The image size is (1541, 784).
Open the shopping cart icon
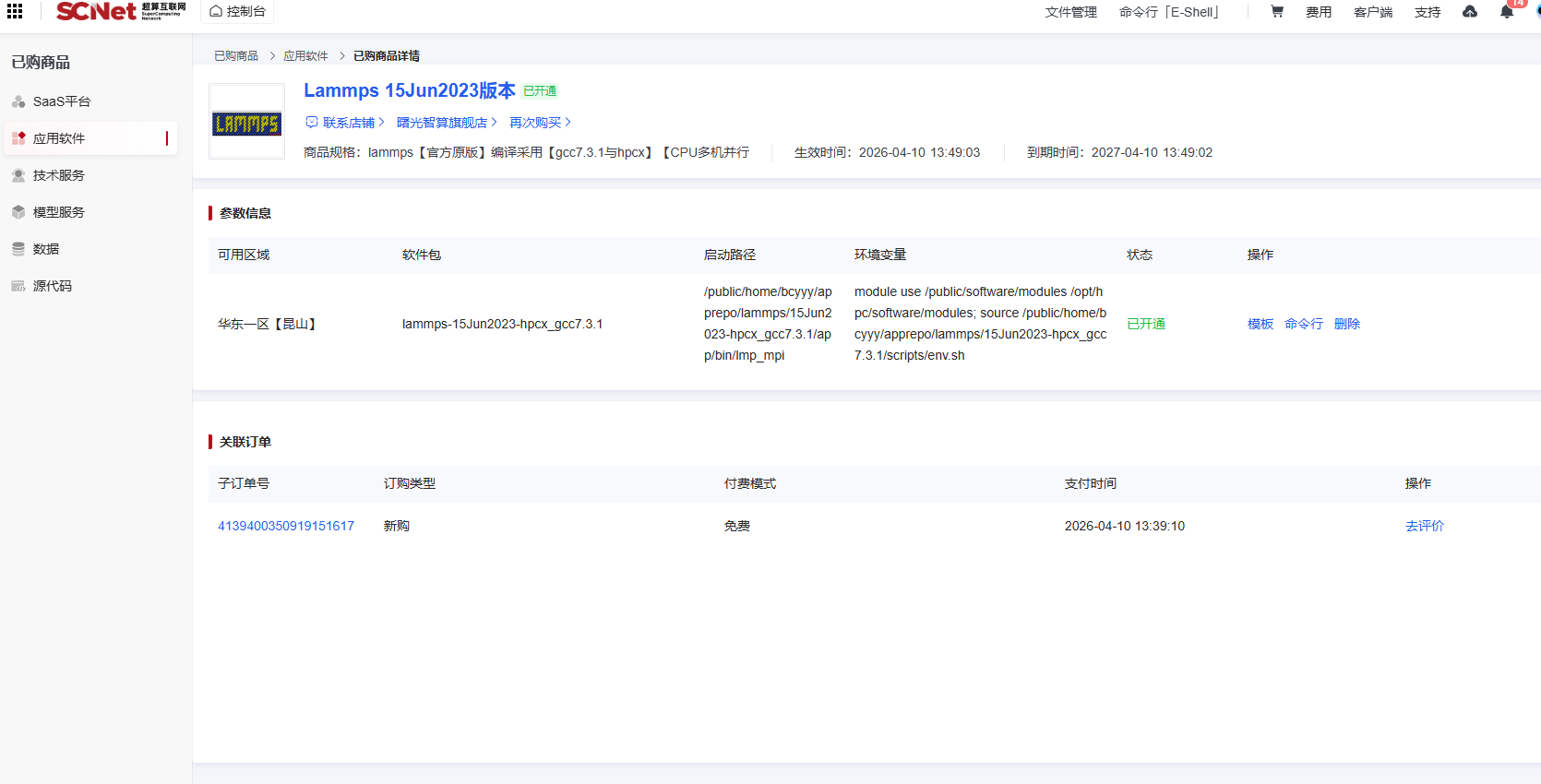coord(1277,12)
